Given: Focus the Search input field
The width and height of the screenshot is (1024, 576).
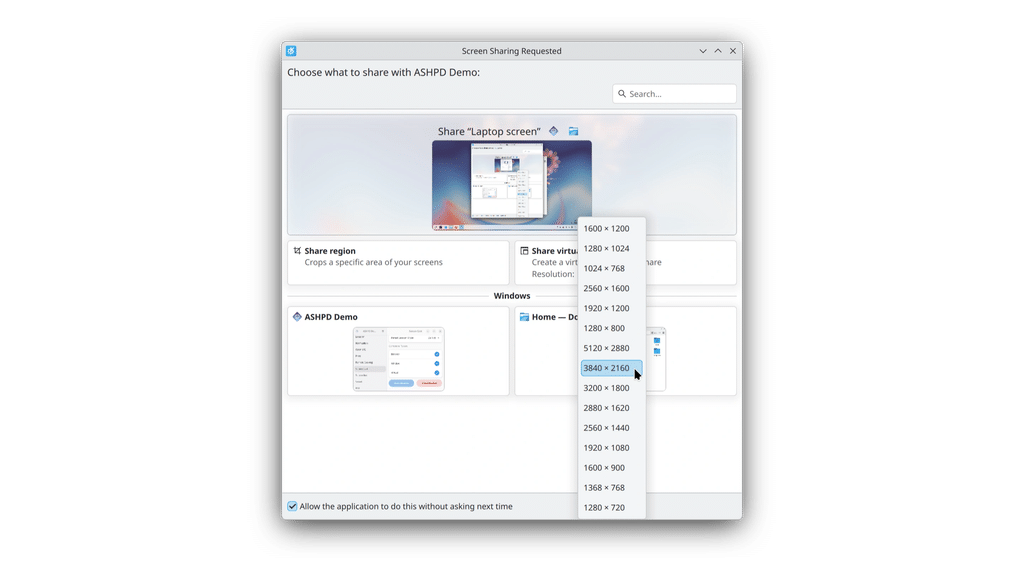Looking at the screenshot, I should coord(674,94).
